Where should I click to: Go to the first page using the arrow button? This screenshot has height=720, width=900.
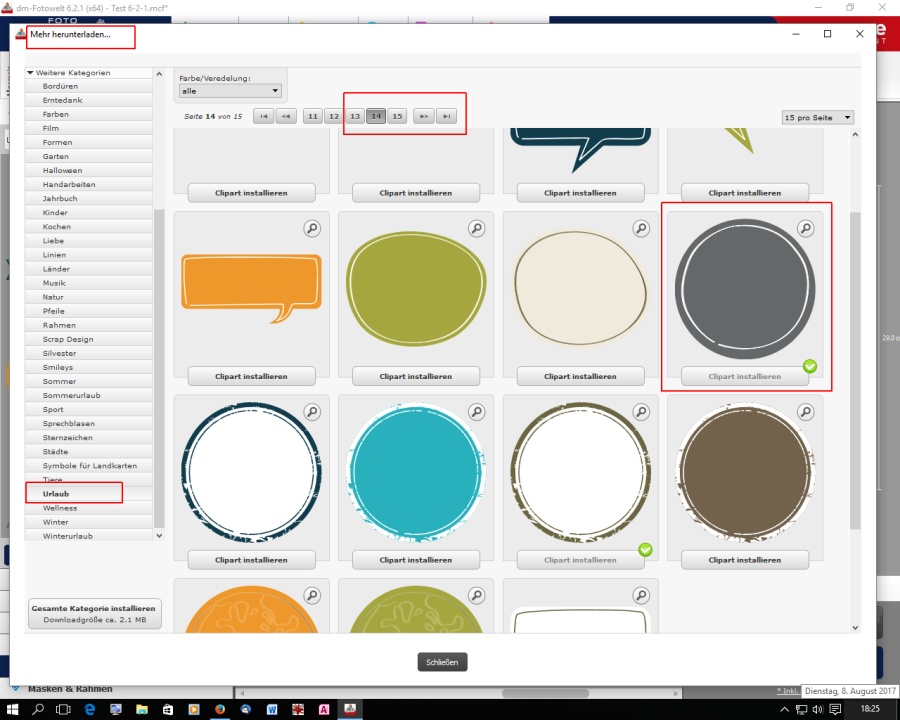click(x=263, y=117)
